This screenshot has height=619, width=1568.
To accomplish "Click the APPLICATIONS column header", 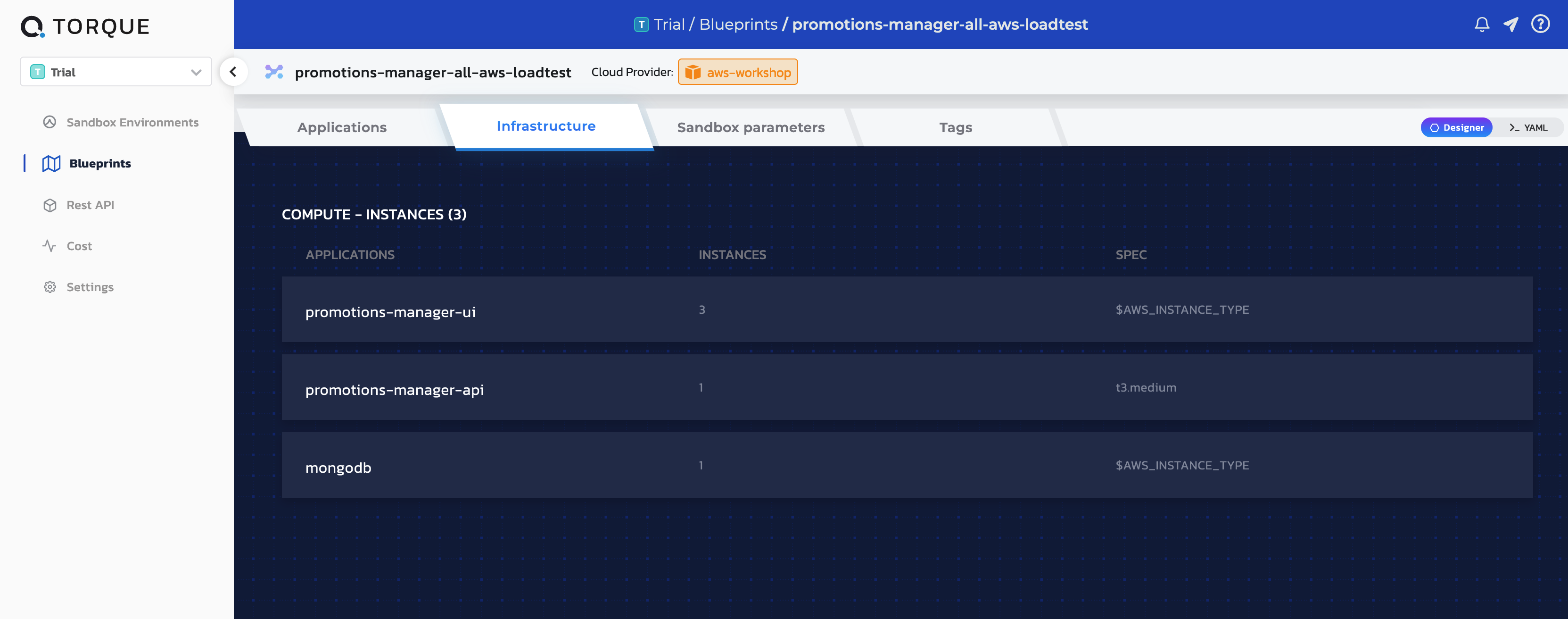I will point(350,255).
